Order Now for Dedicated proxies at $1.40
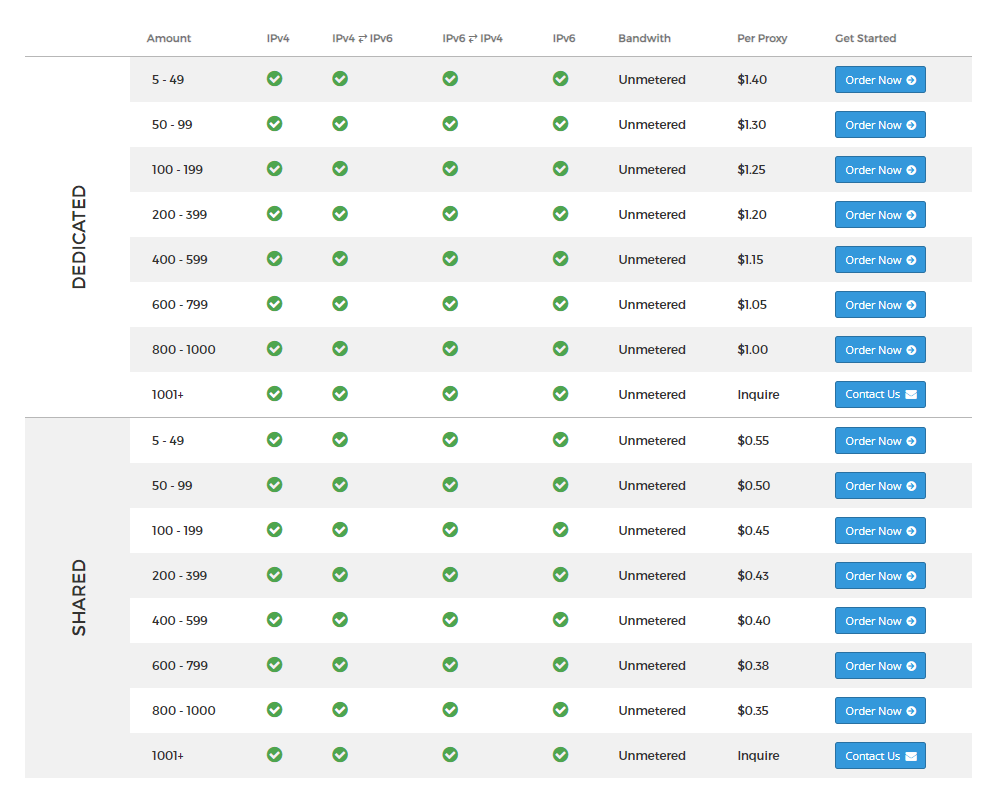This screenshot has height=785, width=996. pyautogui.click(x=880, y=79)
